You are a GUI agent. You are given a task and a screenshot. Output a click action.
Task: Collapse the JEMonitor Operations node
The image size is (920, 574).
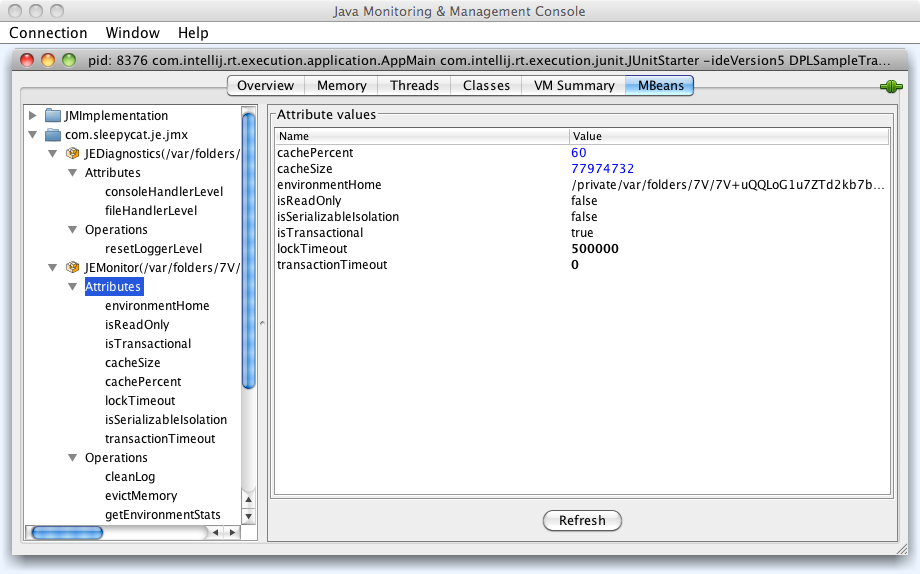click(73, 458)
